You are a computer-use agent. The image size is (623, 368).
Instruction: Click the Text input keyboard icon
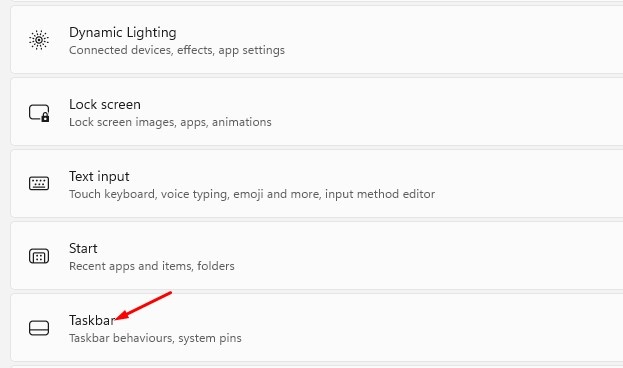click(39, 183)
